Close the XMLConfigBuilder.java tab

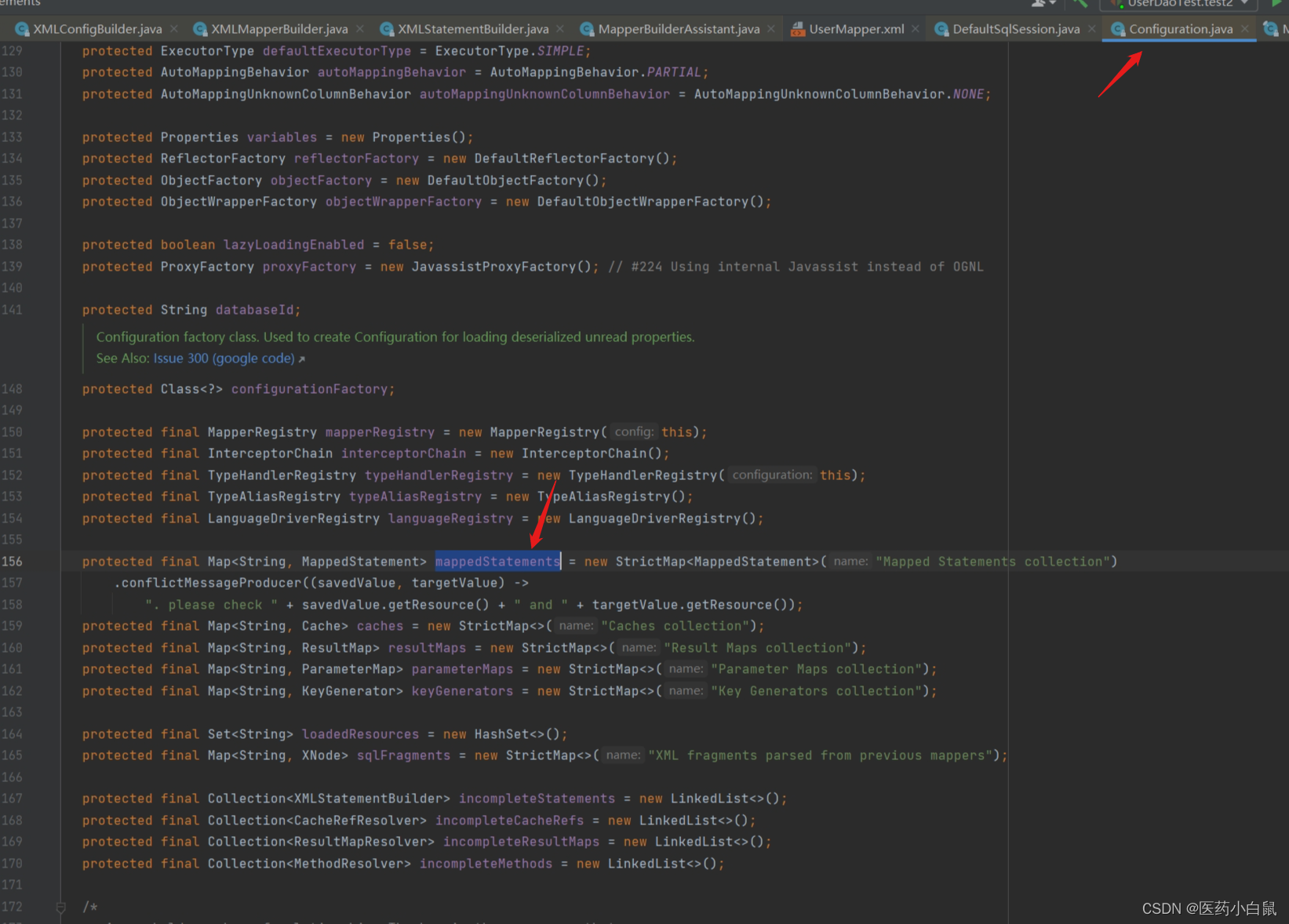[x=173, y=29]
